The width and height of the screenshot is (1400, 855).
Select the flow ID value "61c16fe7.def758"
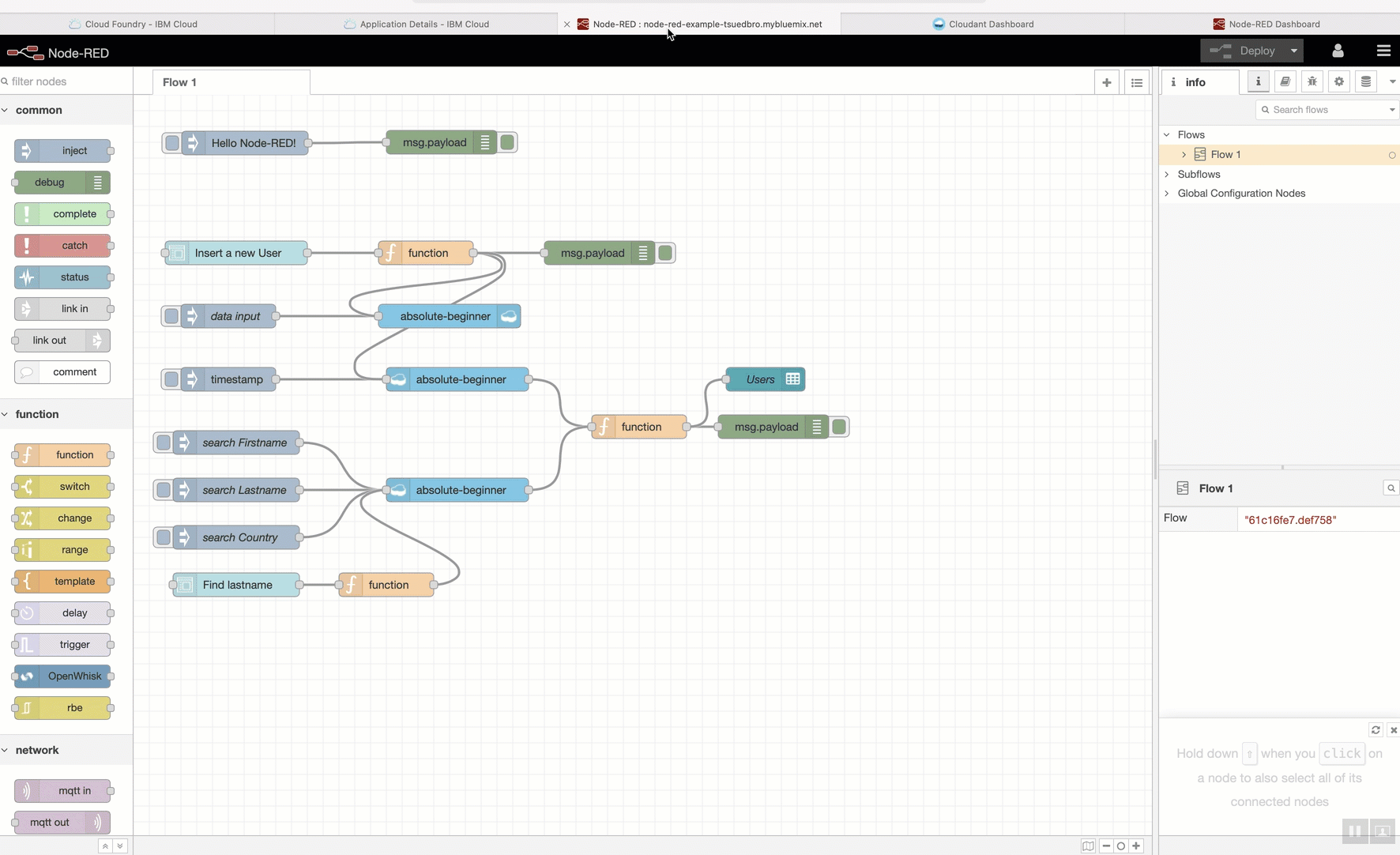(x=1290, y=520)
